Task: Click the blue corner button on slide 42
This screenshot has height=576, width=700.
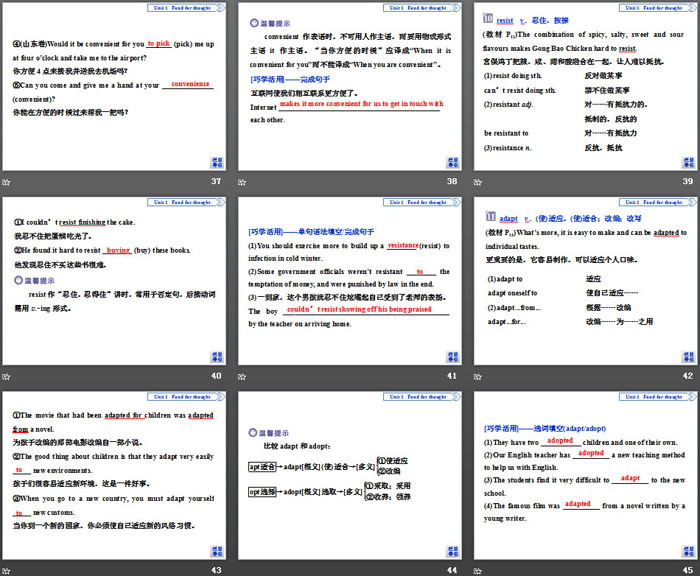Action: pyautogui.click(x=686, y=355)
